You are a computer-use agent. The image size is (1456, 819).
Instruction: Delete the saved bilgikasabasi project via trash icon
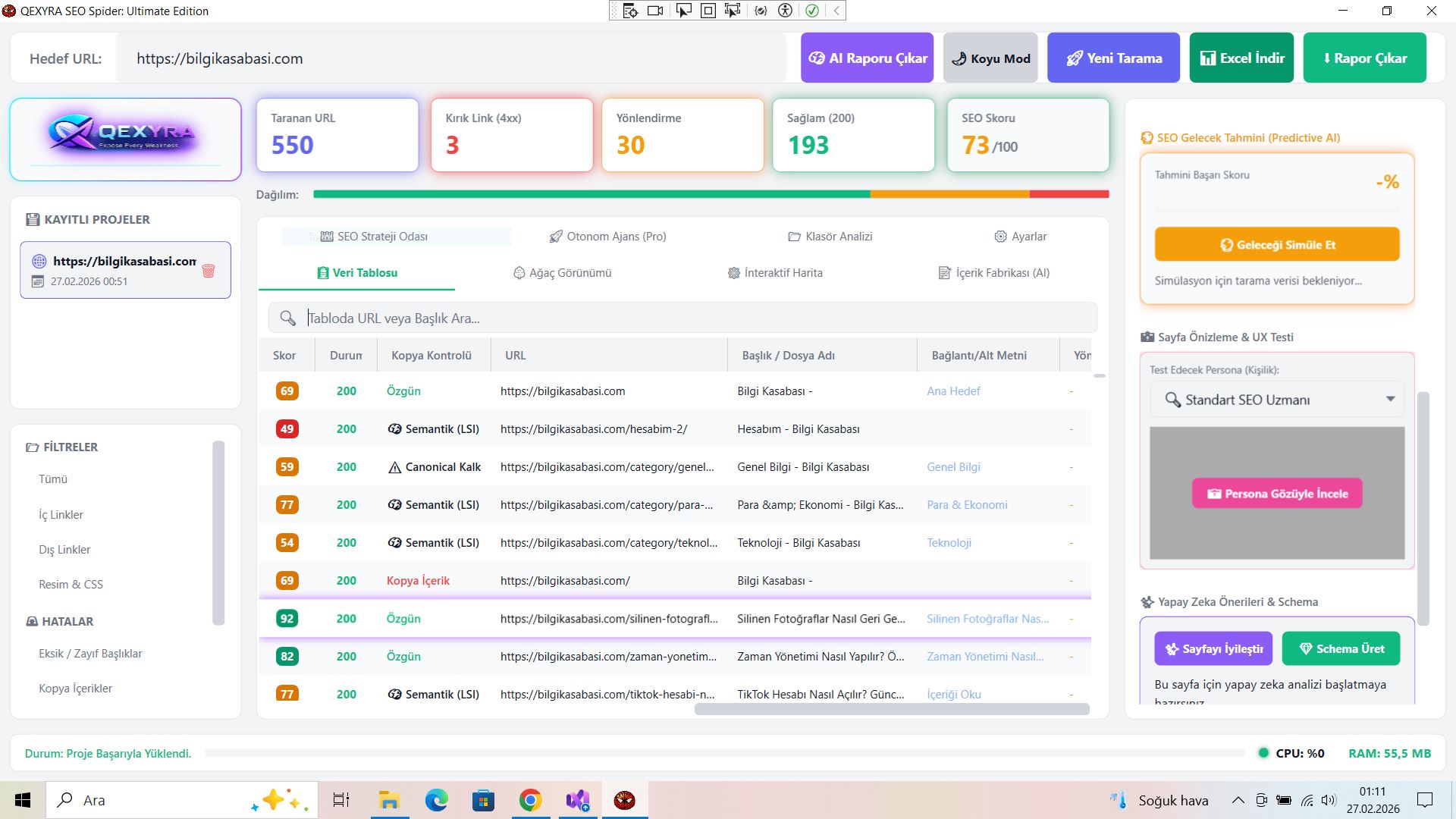[209, 271]
